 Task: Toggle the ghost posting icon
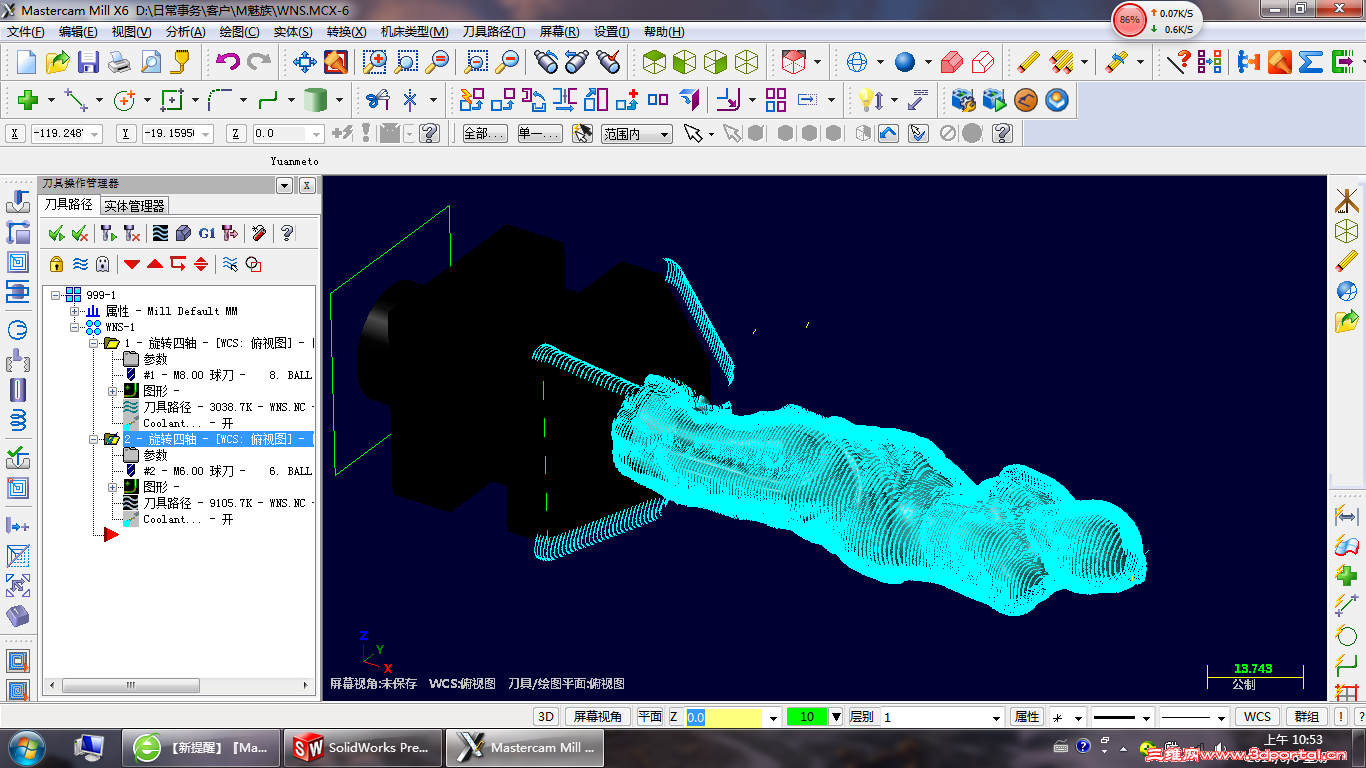[x=102, y=264]
